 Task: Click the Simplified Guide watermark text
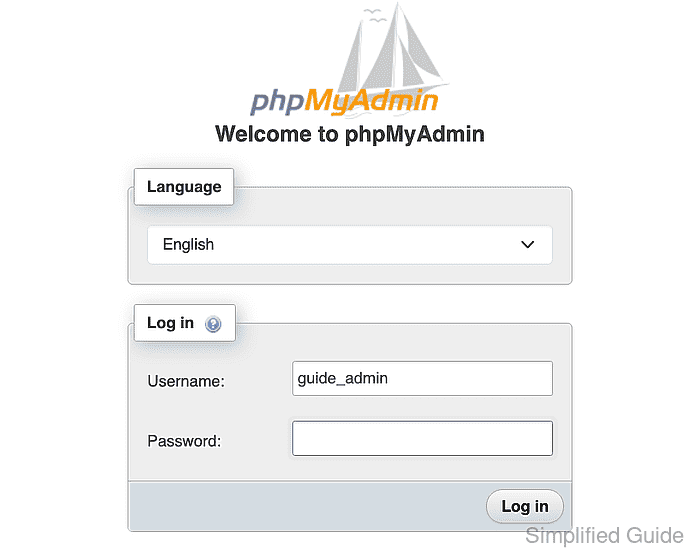point(604,535)
